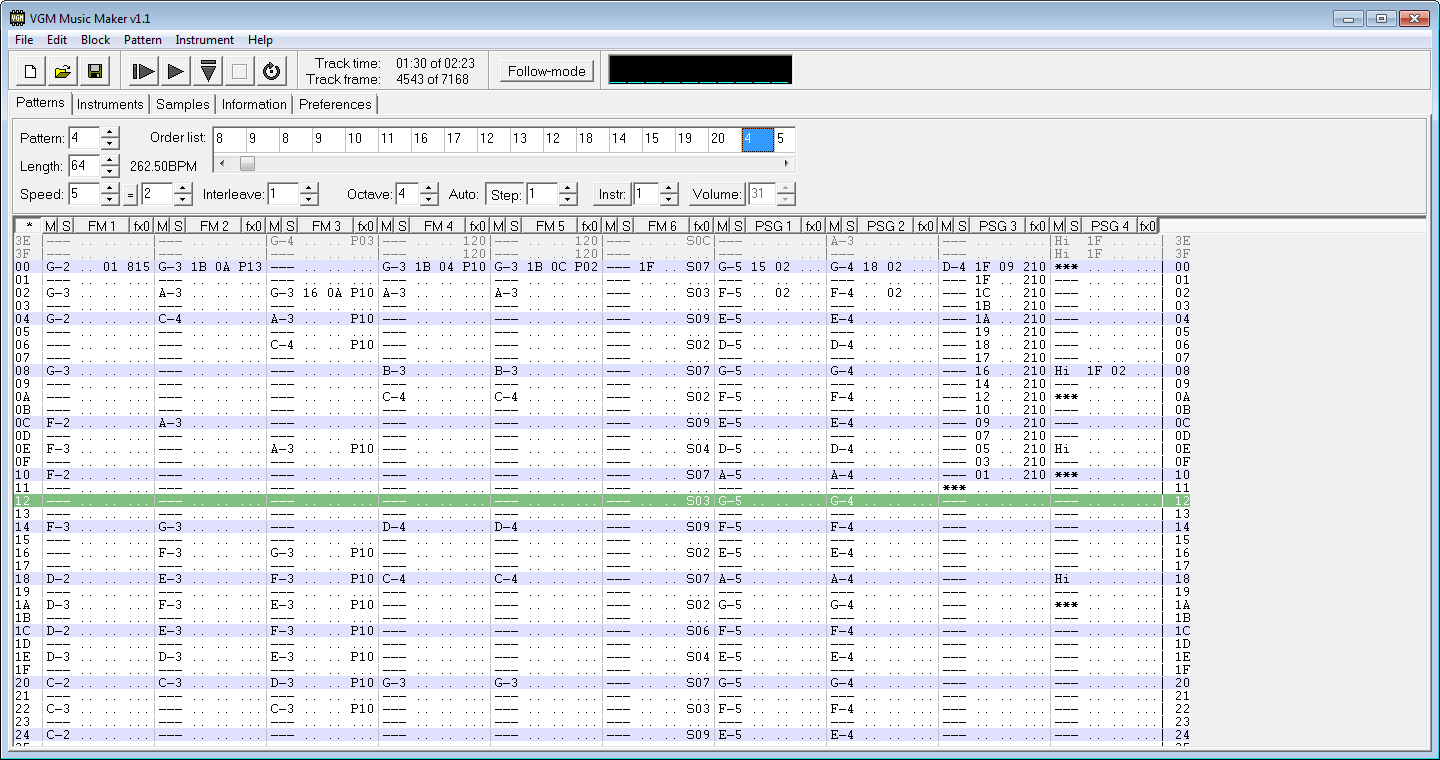The height and width of the screenshot is (760, 1440).
Task: Decrease the Octave value stepper
Action: 429,200
